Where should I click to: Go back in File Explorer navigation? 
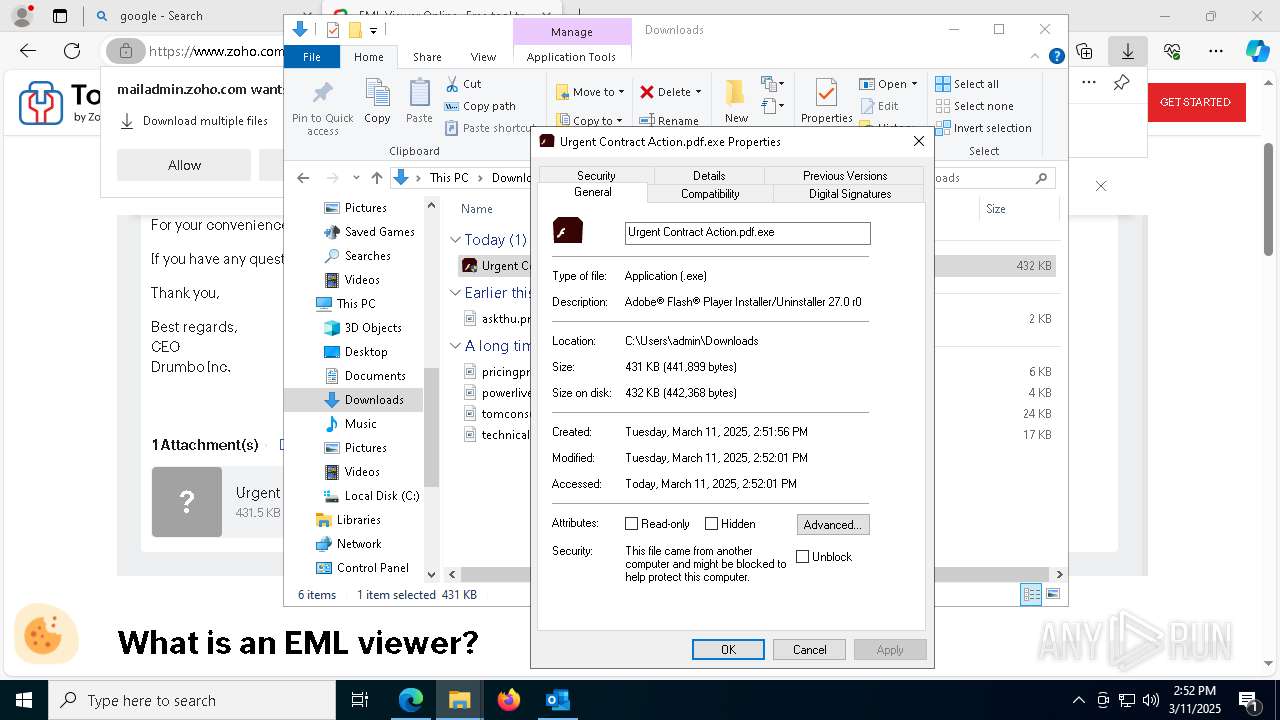click(x=303, y=178)
